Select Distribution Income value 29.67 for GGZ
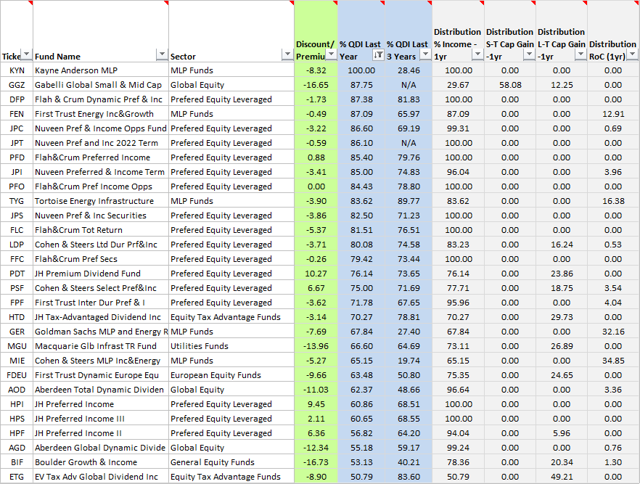This screenshot has width=640, height=484. click(458, 85)
